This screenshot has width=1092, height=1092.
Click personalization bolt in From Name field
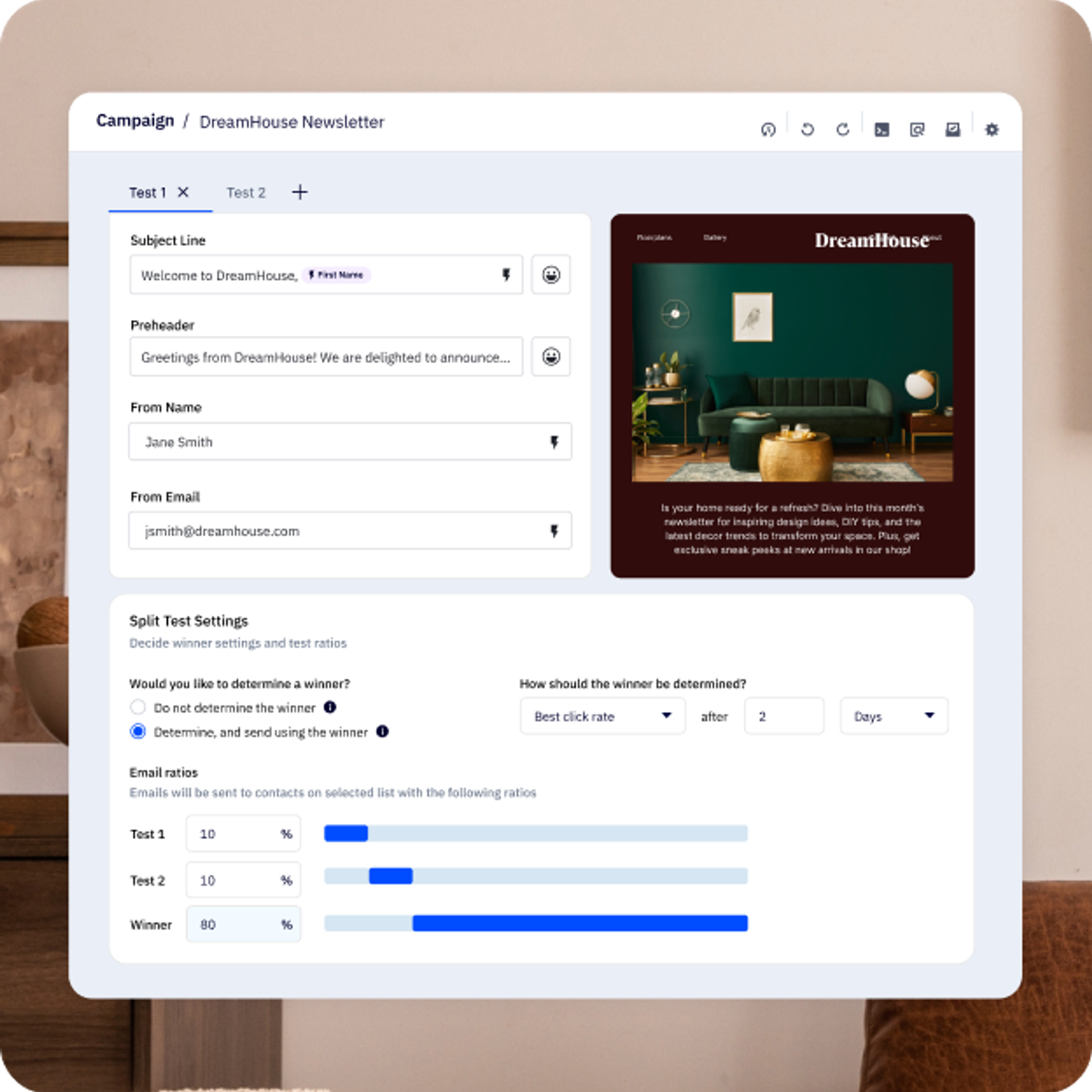coord(554,442)
